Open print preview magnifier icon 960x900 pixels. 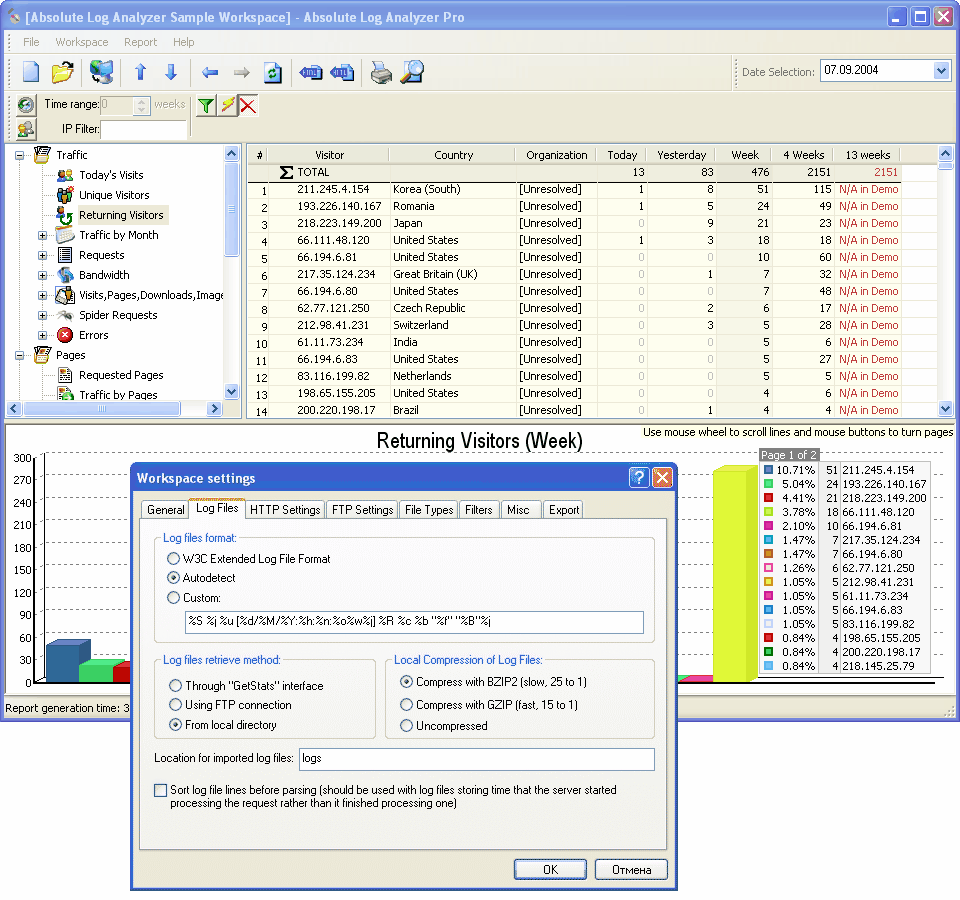pyautogui.click(x=412, y=72)
